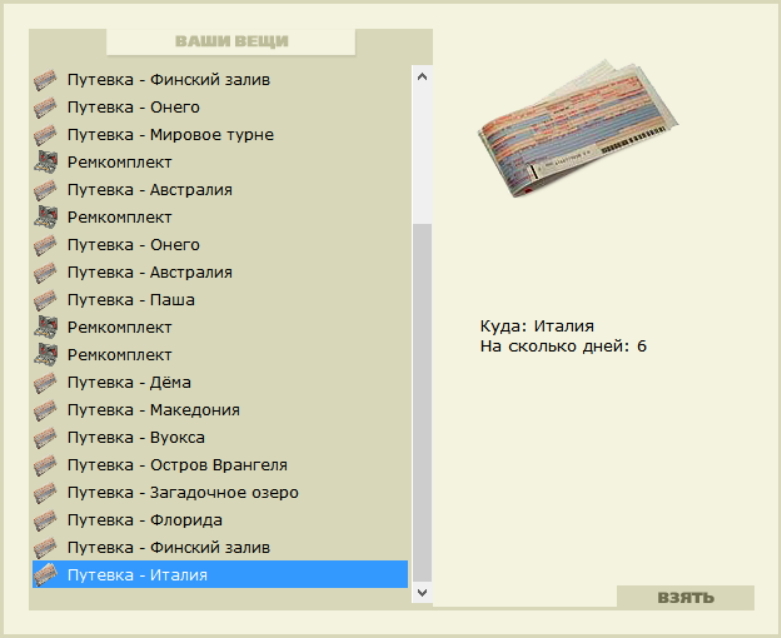Click the scrollbar track above the thumb
Image resolution: width=781 pixels, height=638 pixels.
pos(422,155)
